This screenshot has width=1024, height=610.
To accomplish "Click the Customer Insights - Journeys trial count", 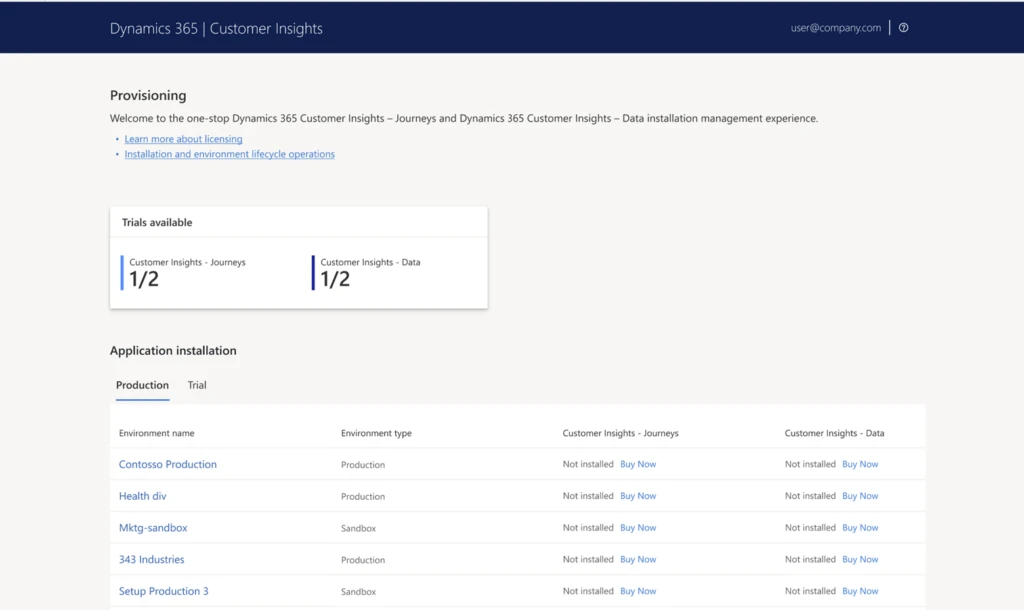I will 144,279.
